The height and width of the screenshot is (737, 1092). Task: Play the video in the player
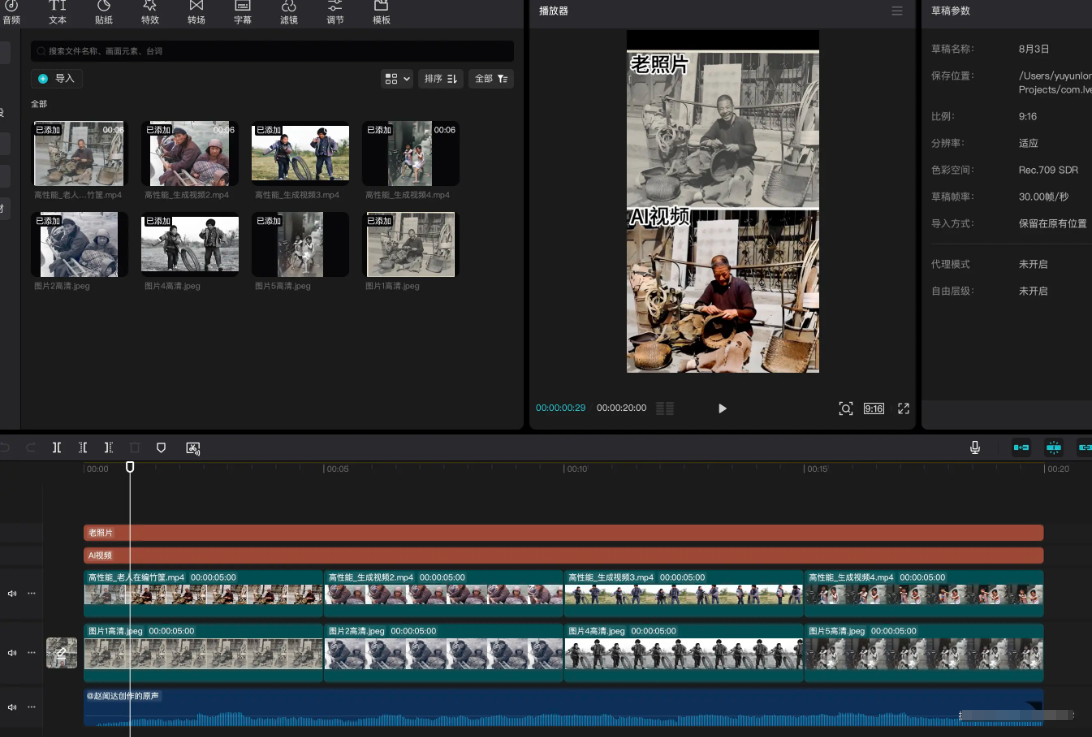click(x=722, y=408)
